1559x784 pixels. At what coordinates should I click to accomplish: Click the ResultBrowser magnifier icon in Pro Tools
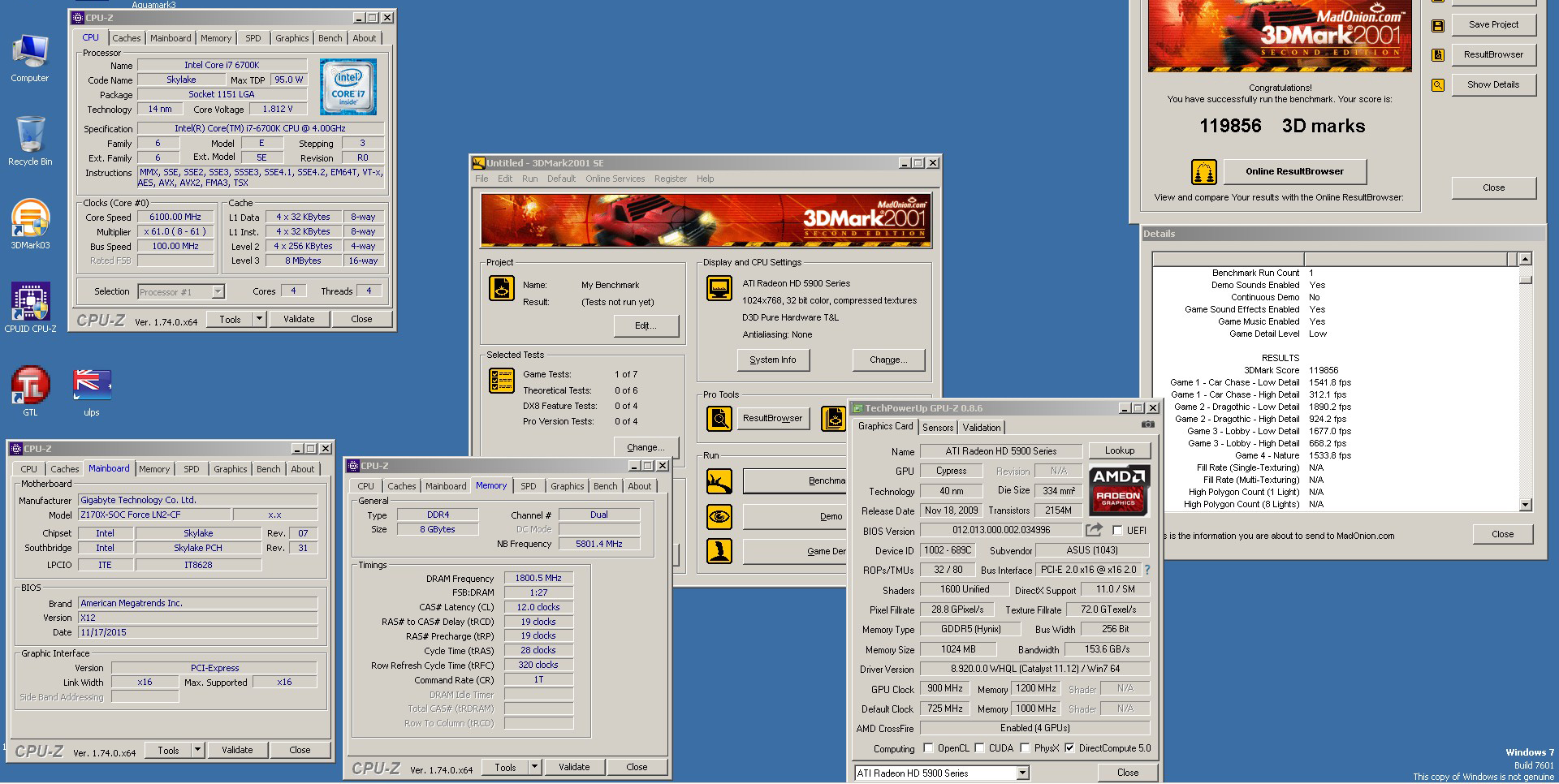tap(719, 419)
